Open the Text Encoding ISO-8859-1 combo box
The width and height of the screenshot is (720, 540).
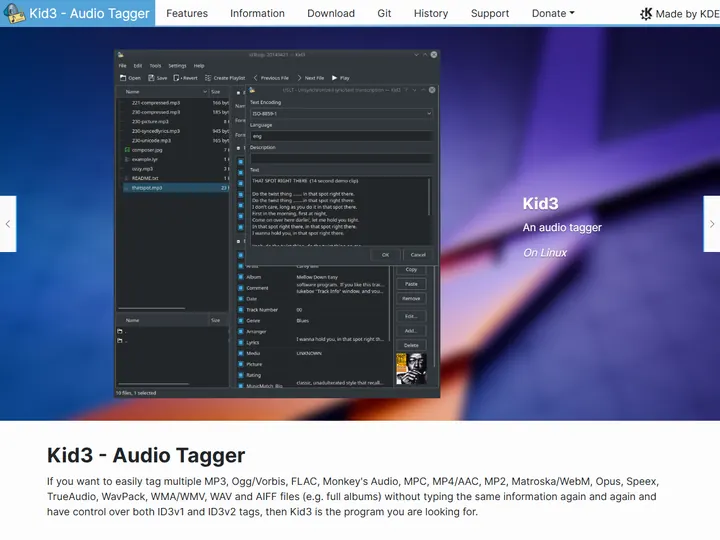click(x=341, y=113)
